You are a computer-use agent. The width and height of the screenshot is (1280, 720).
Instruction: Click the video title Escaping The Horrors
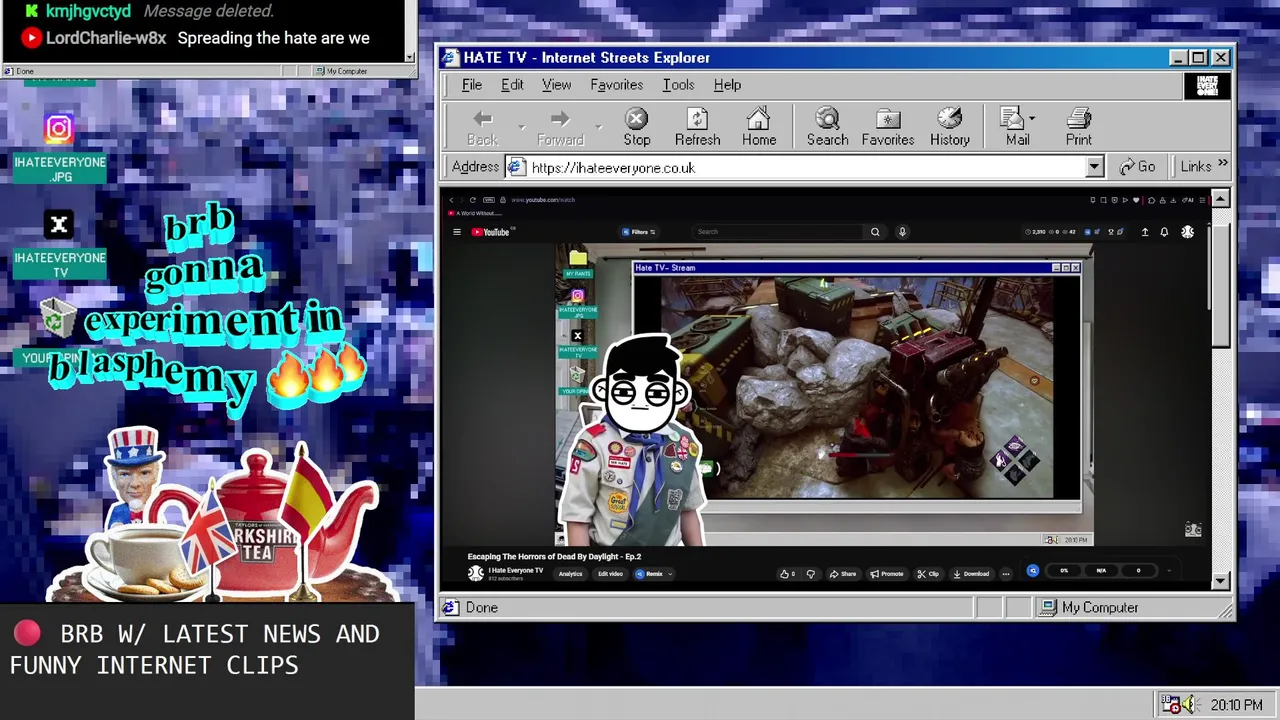click(554, 557)
